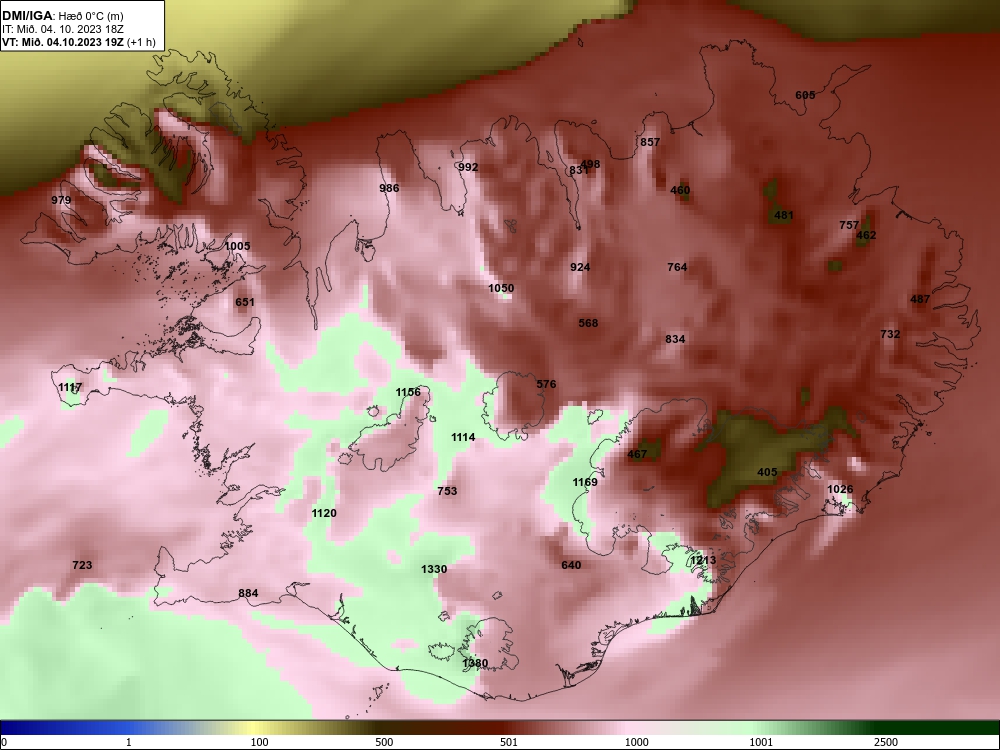Click the 1117 value on the western peninsula
The height and width of the screenshot is (750, 1000).
point(70,388)
